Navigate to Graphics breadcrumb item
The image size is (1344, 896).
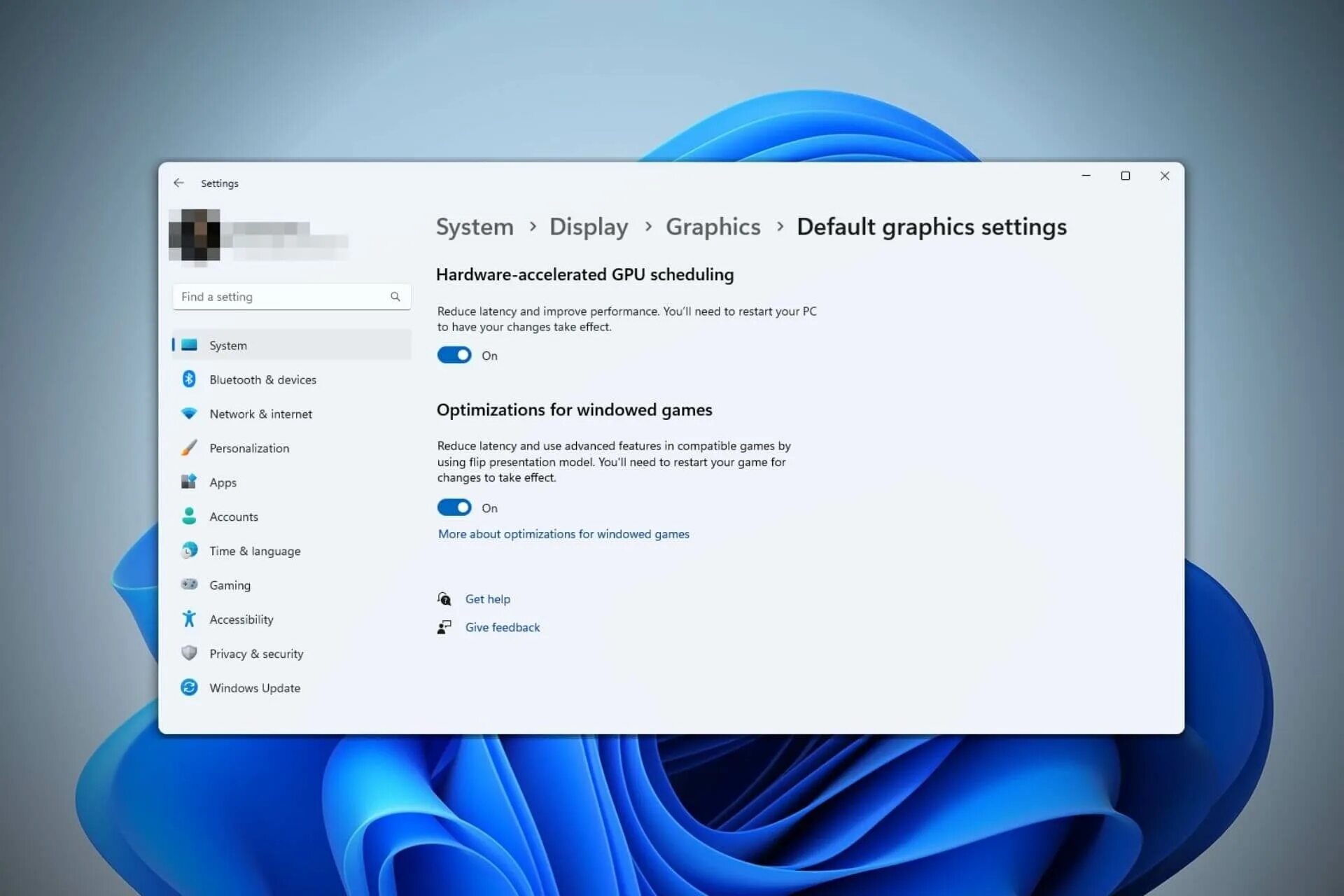[x=713, y=227]
